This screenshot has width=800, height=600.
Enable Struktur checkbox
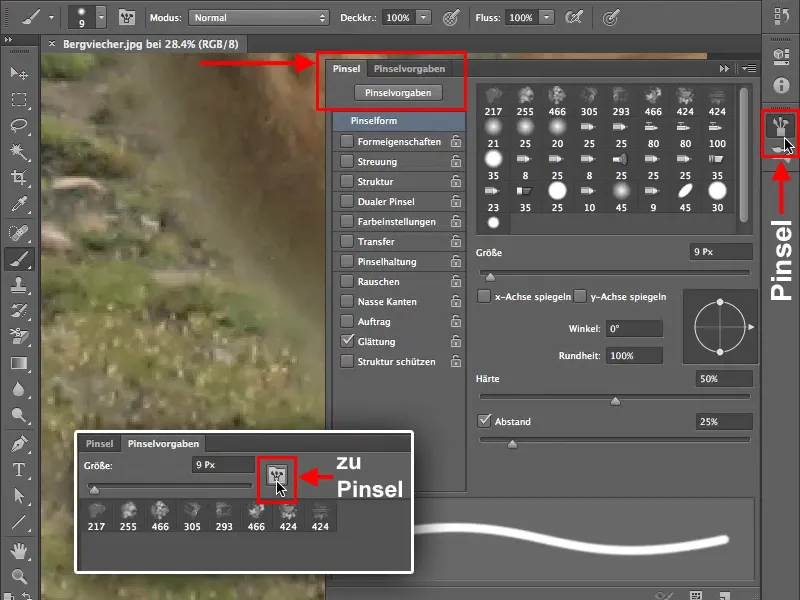347,181
